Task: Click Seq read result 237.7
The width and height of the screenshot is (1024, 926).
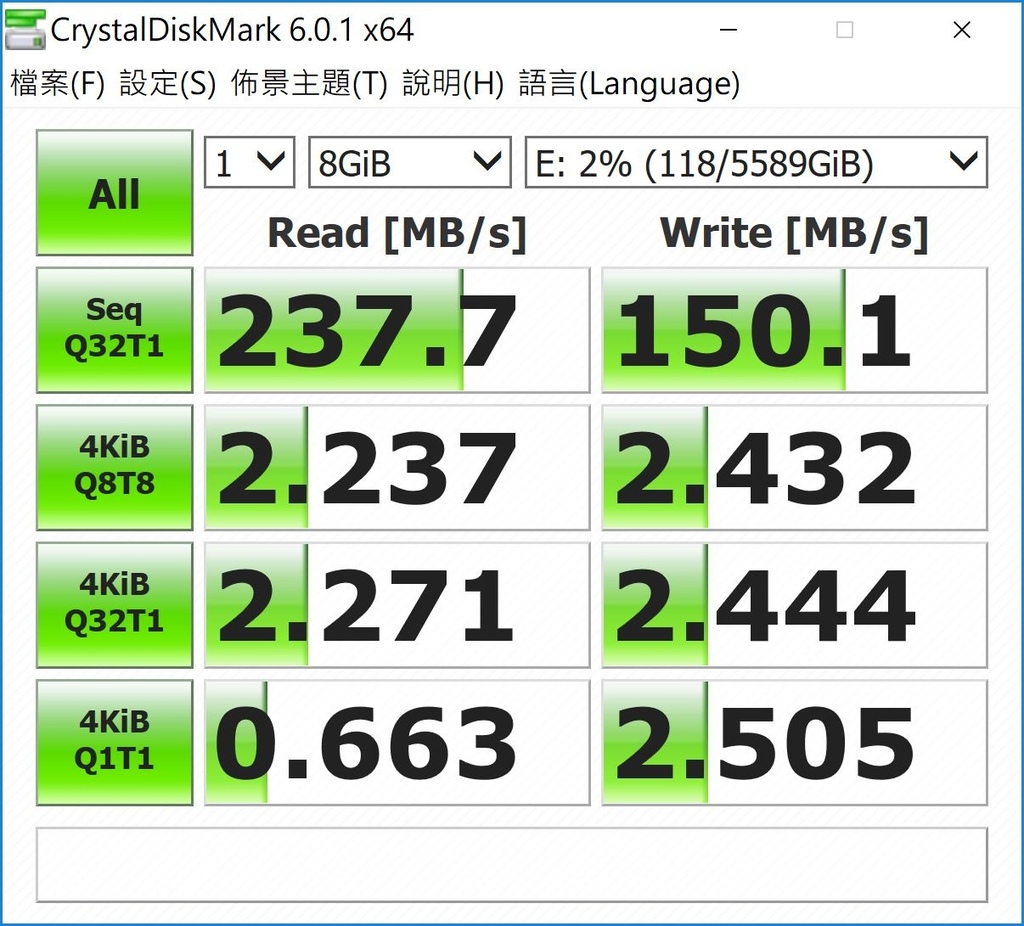Action: 397,330
